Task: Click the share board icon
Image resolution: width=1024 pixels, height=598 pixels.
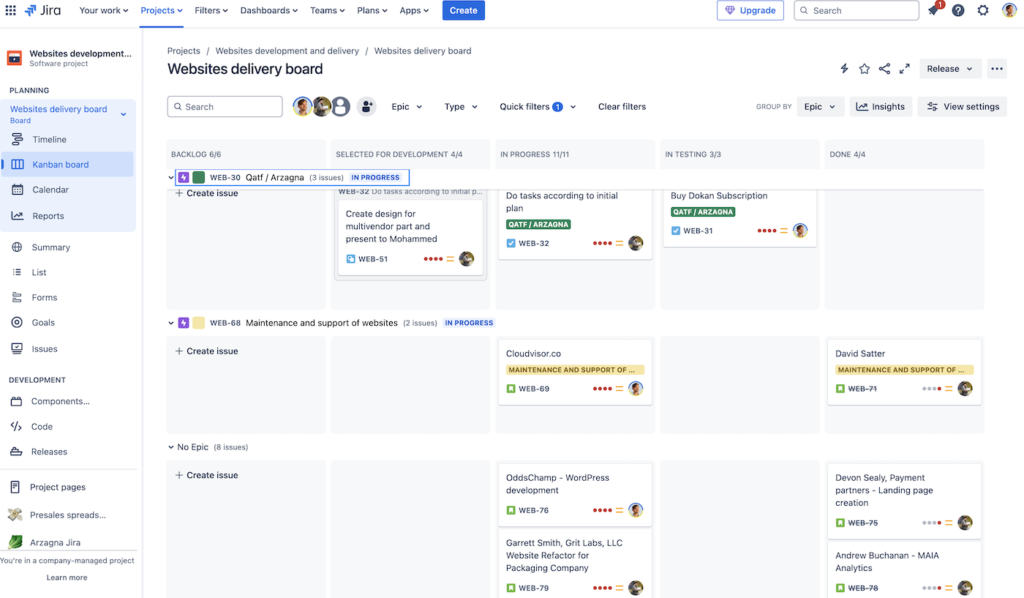Action: (x=884, y=69)
